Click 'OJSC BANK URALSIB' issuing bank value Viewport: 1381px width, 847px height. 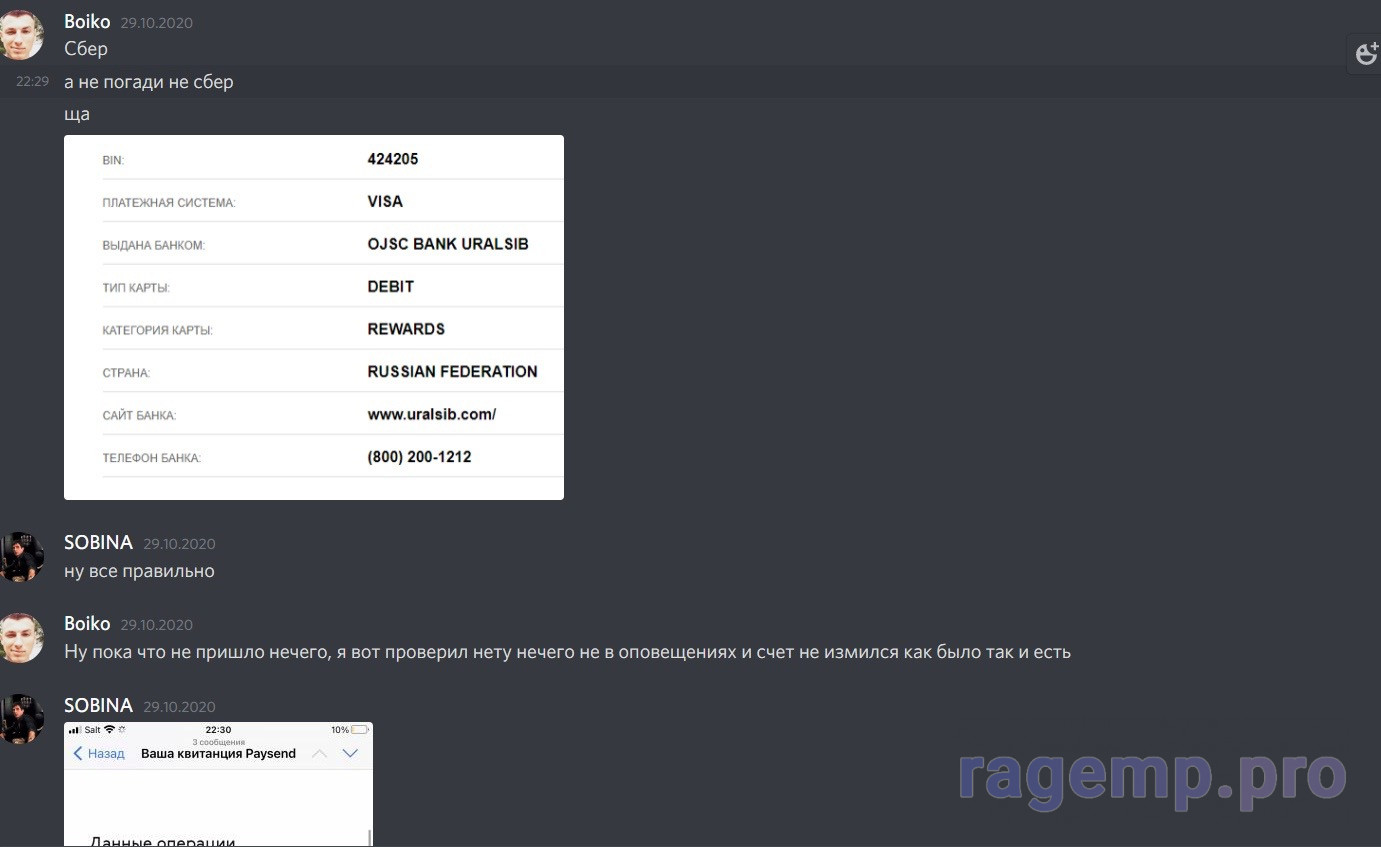[x=448, y=244]
